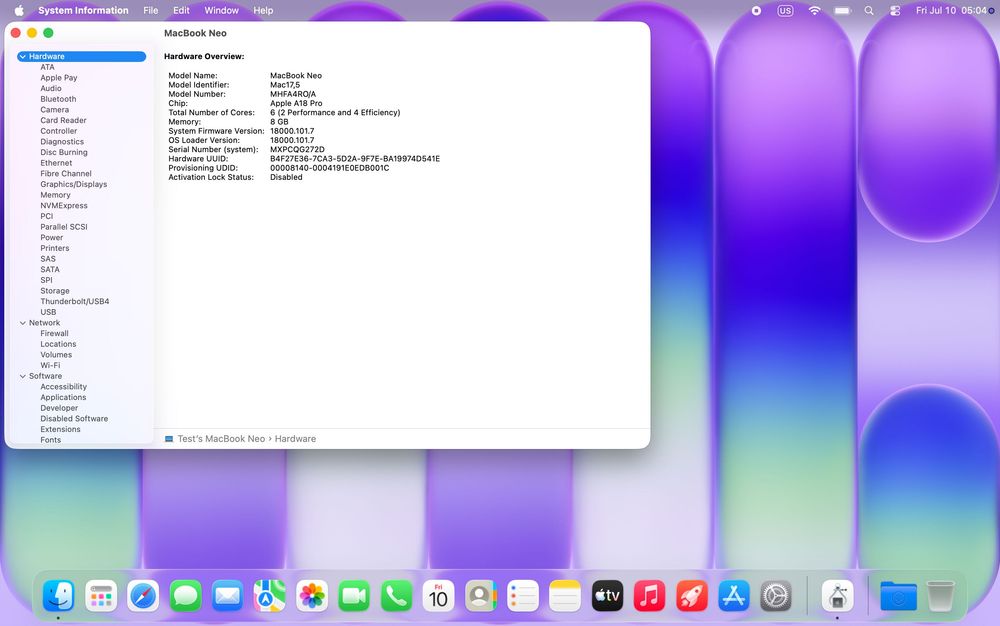1000x626 pixels.
Task: Open the Window menu
Action: 221,10
